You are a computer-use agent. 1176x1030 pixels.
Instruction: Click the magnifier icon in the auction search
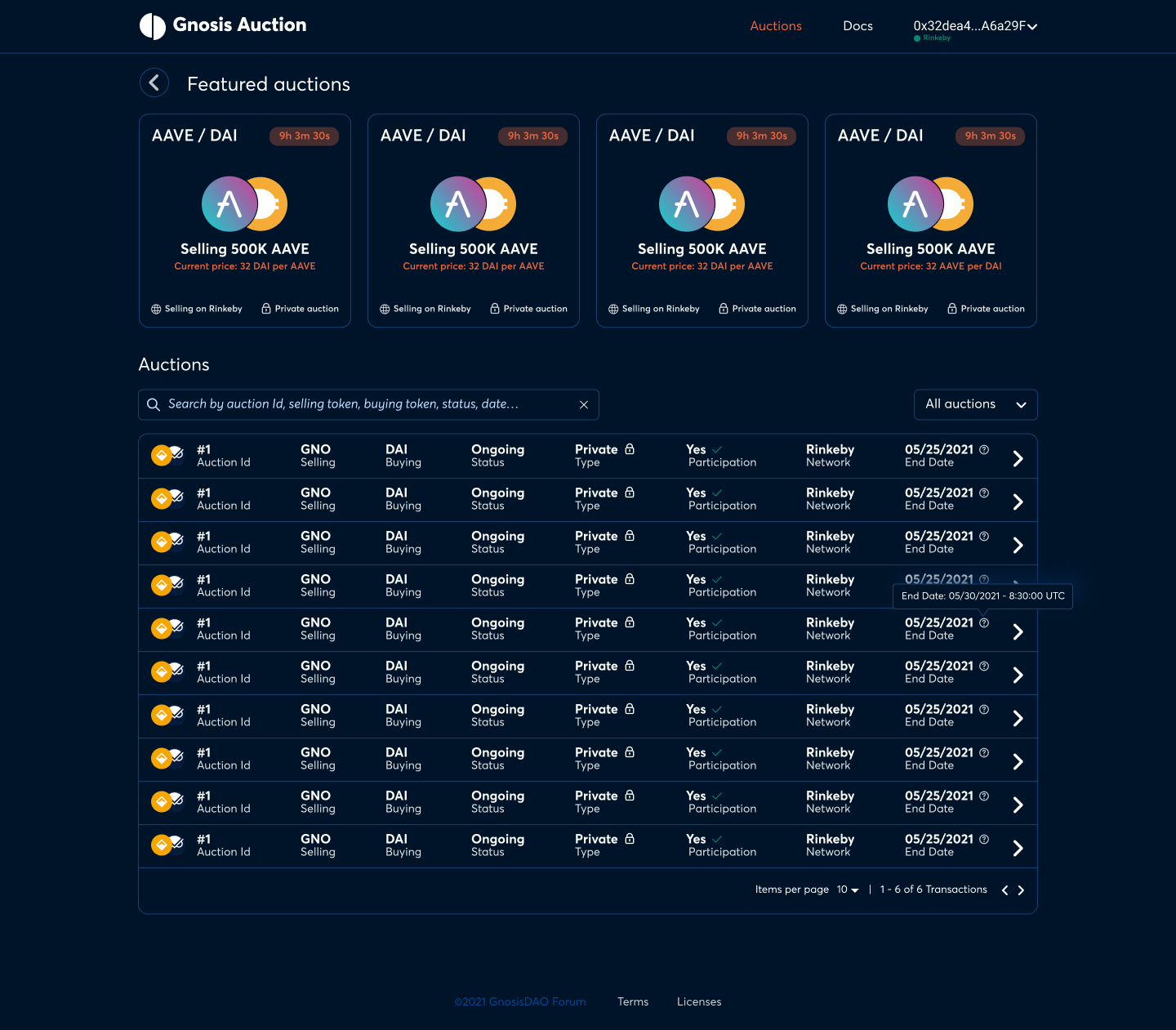click(154, 404)
